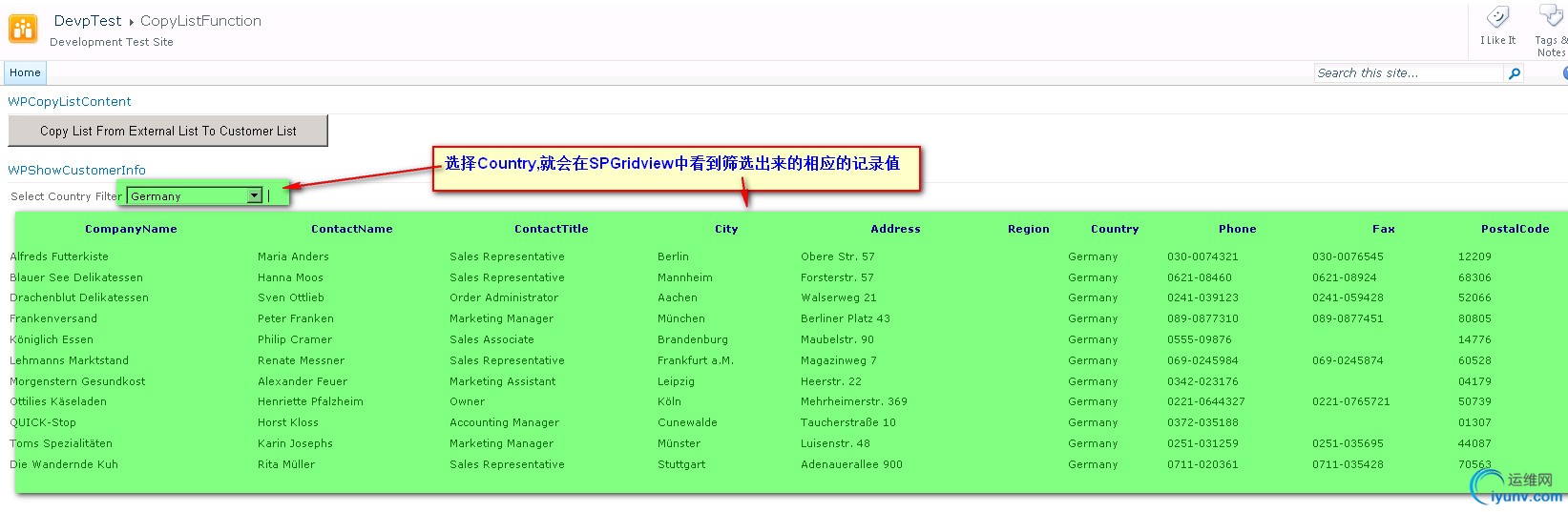
Task: Click the Accounting Manager title cell
Action: (504, 422)
